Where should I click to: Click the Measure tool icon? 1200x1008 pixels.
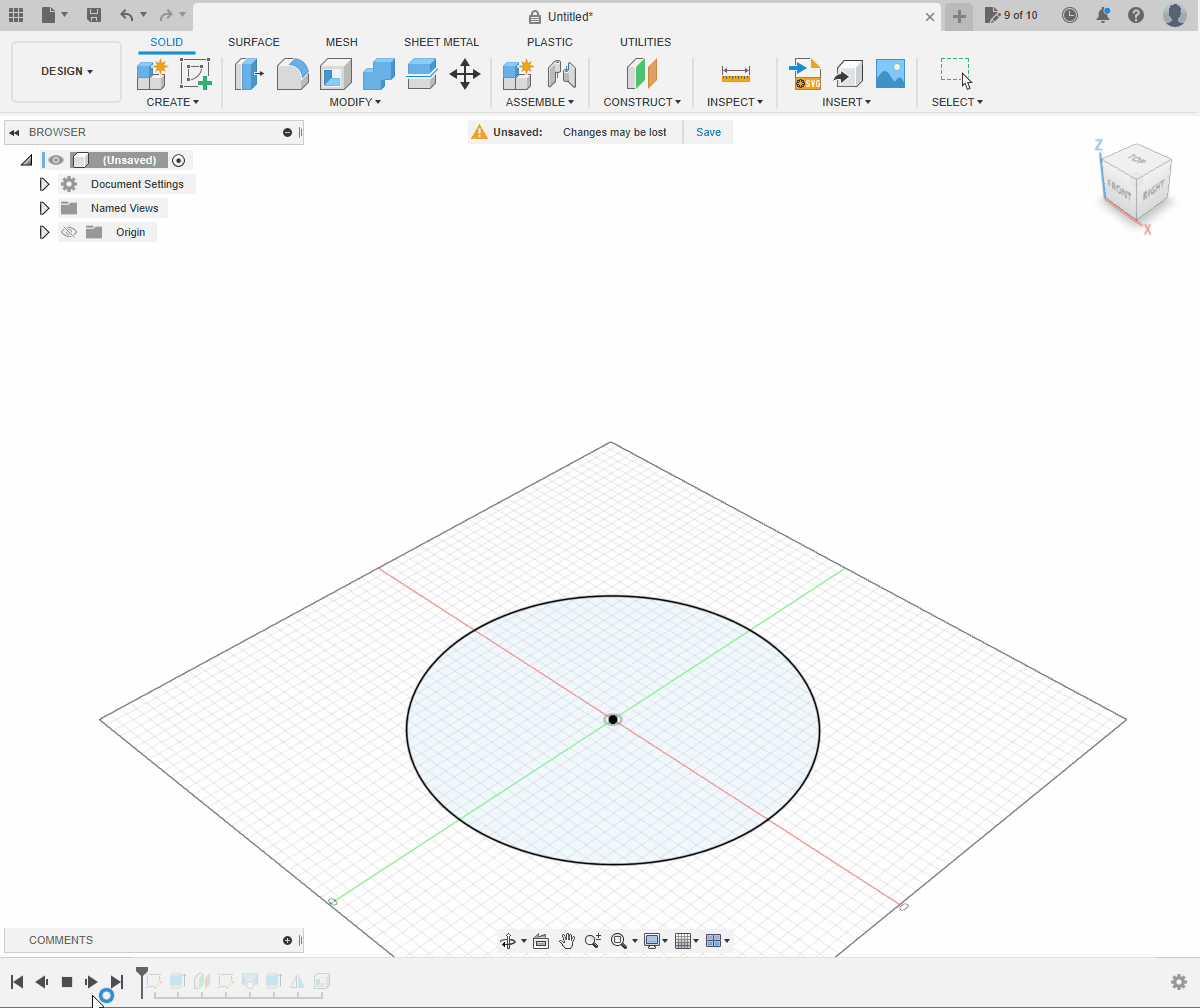(x=735, y=74)
